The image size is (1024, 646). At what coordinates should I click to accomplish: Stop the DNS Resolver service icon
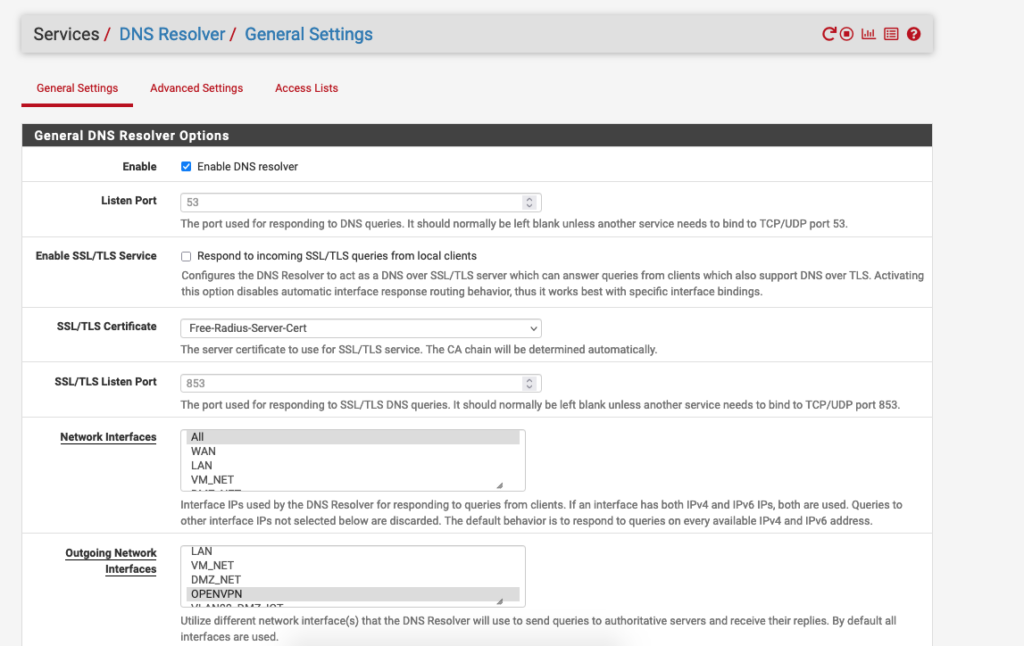pyautogui.click(x=847, y=34)
